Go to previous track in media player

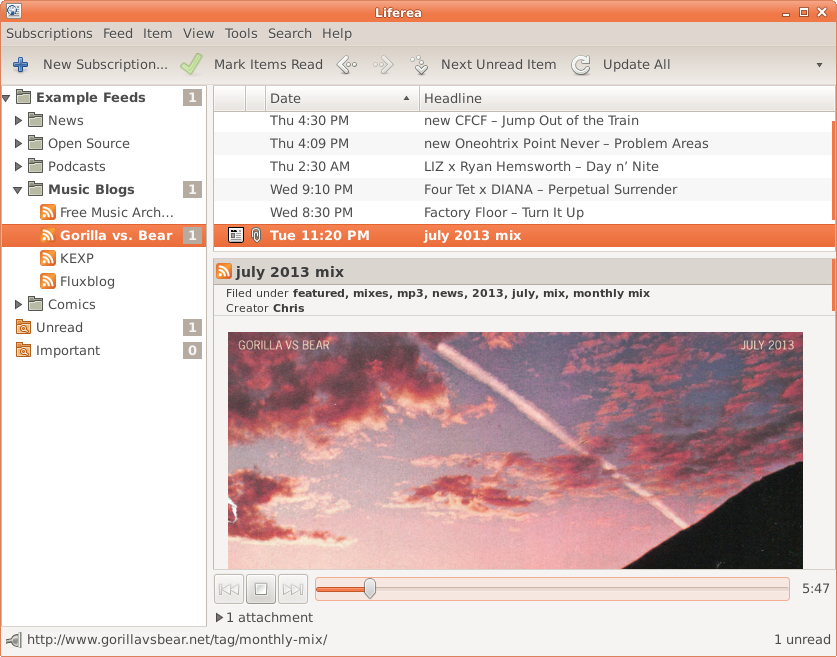pyautogui.click(x=229, y=590)
